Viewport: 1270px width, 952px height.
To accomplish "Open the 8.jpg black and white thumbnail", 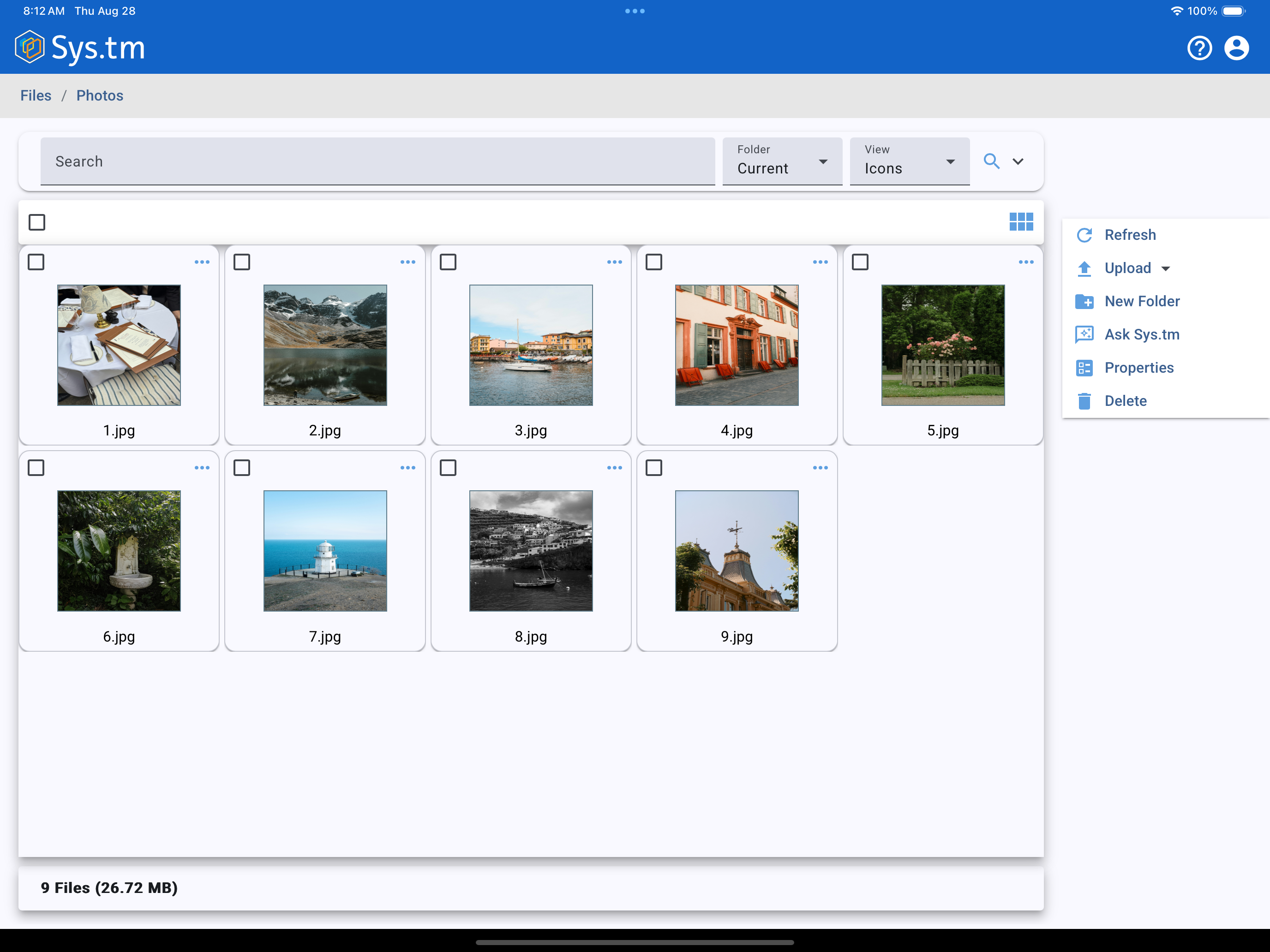I will [x=531, y=550].
